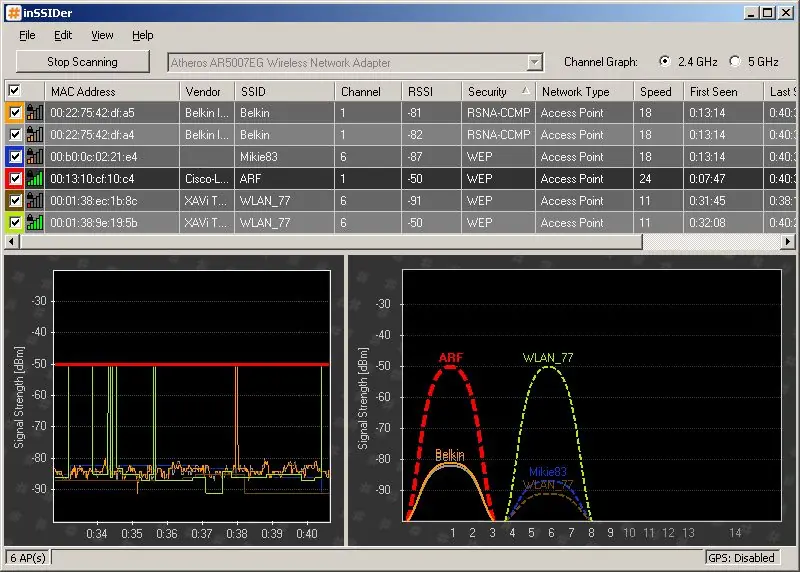Click green signal bars icon for WLAN_77 row
The width and height of the screenshot is (800, 572).
35,223
